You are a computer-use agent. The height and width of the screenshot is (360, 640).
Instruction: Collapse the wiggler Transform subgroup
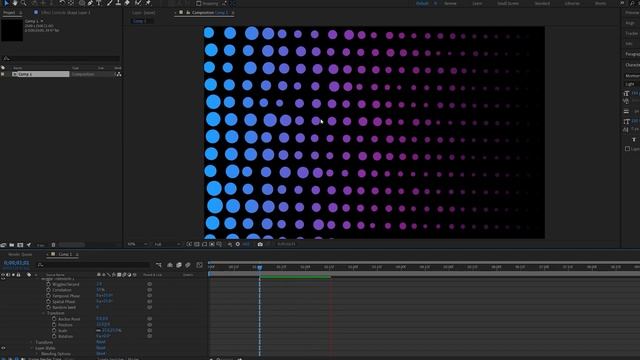click(x=43, y=313)
